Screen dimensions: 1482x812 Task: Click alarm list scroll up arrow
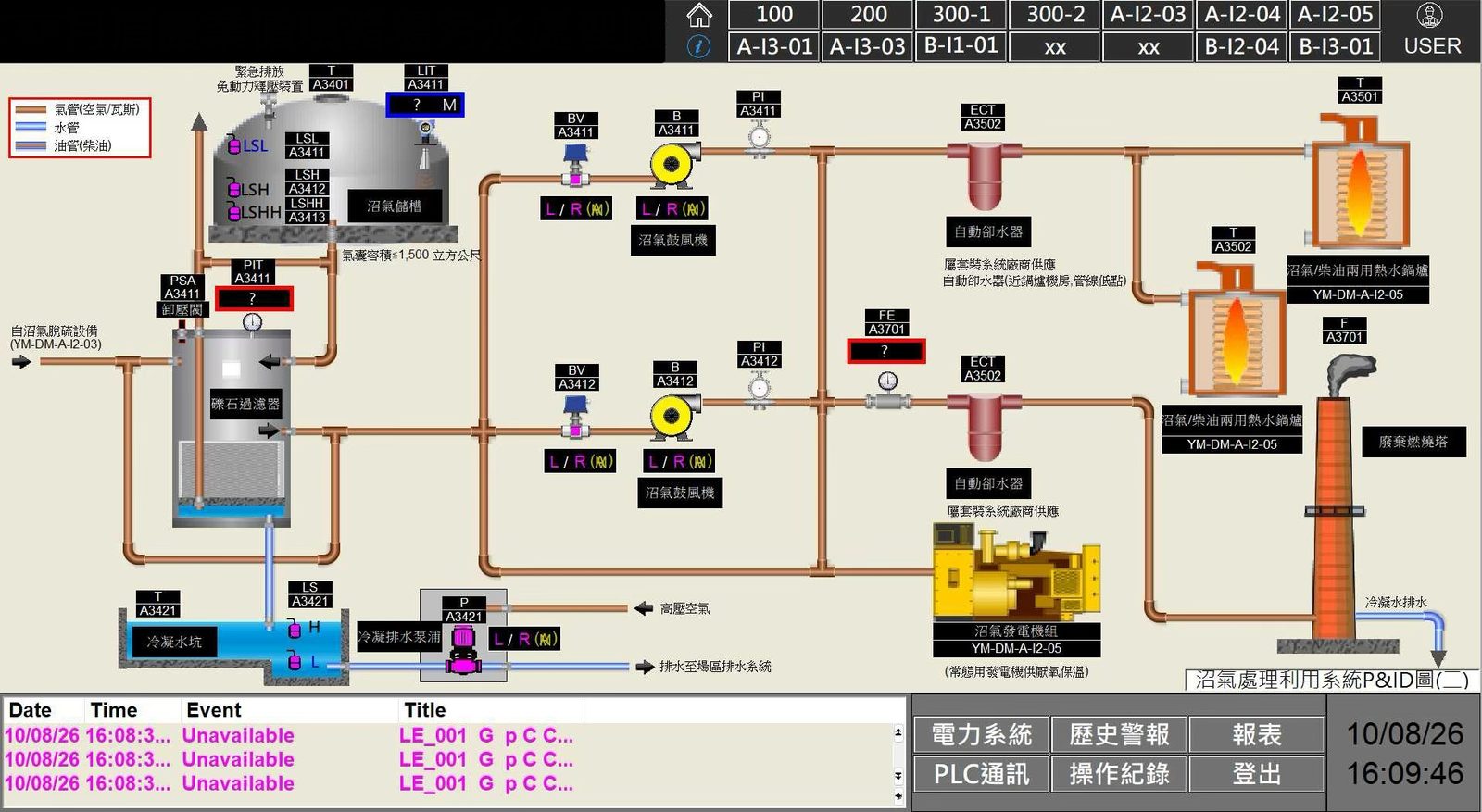point(898,731)
